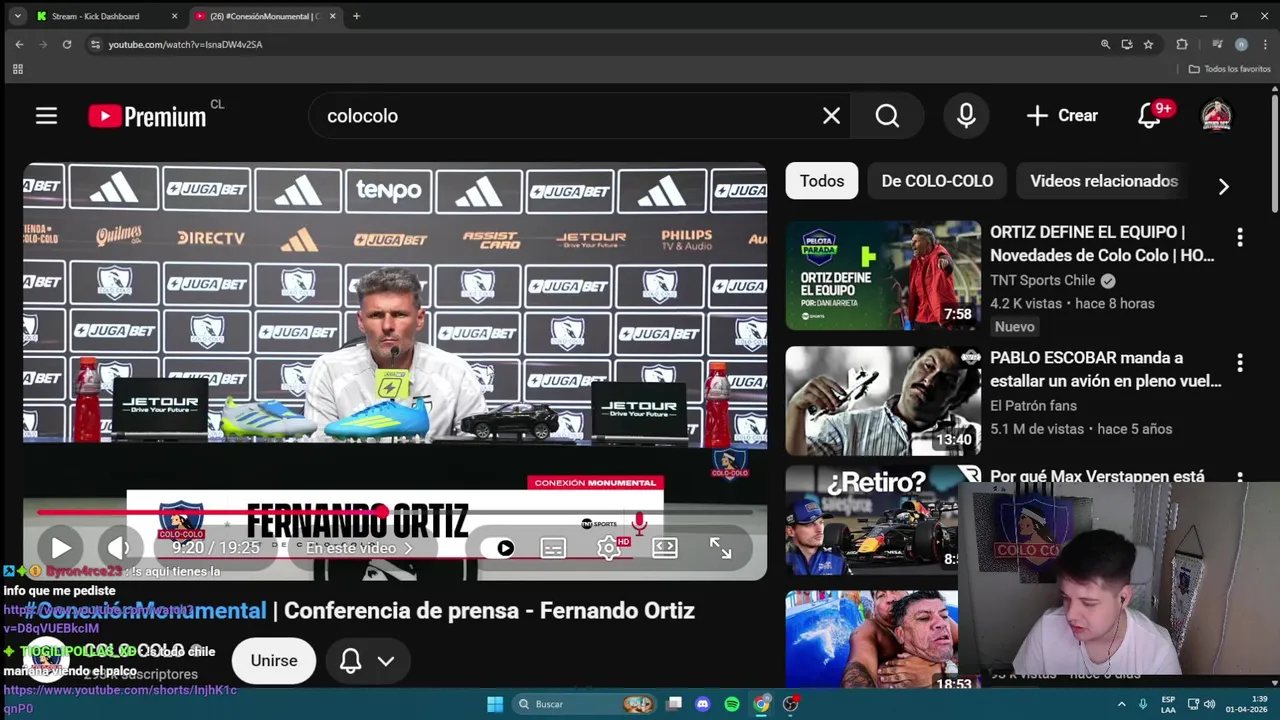Open Spotify from the taskbar
1280x720 pixels.
[x=732, y=704]
